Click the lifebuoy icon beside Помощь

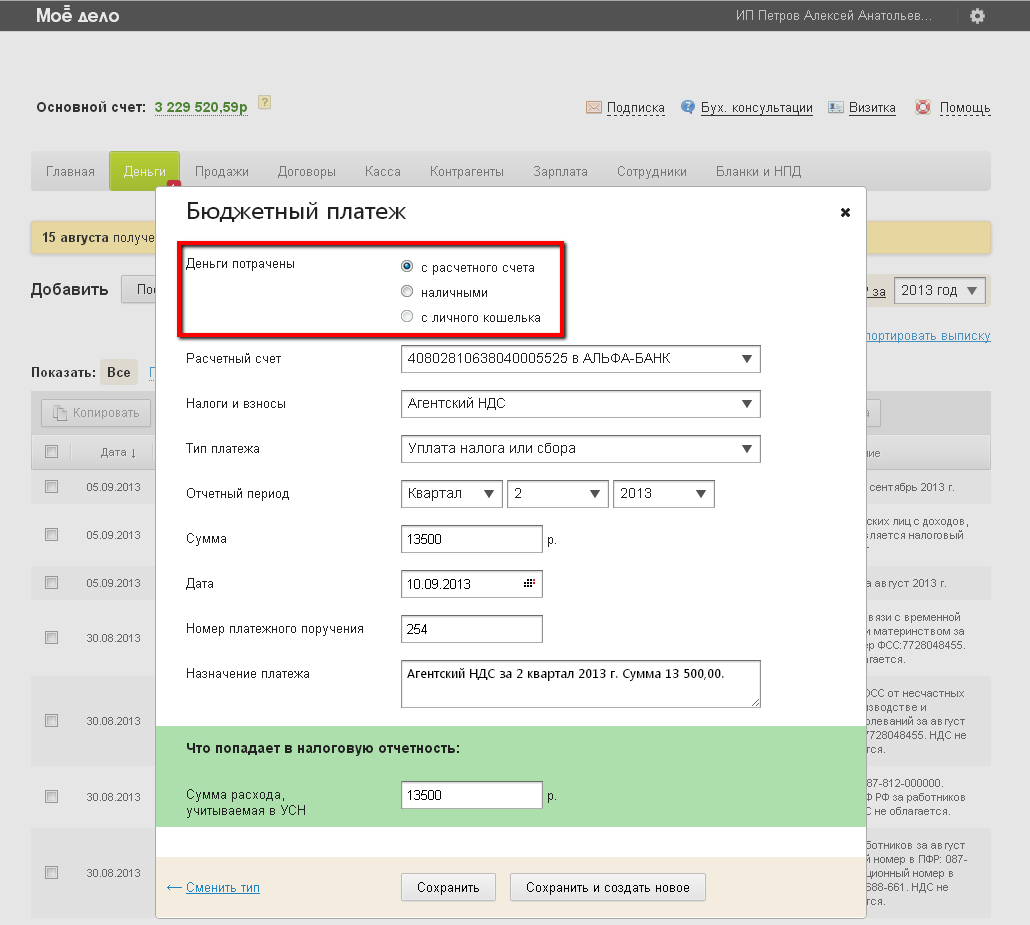click(x=923, y=108)
